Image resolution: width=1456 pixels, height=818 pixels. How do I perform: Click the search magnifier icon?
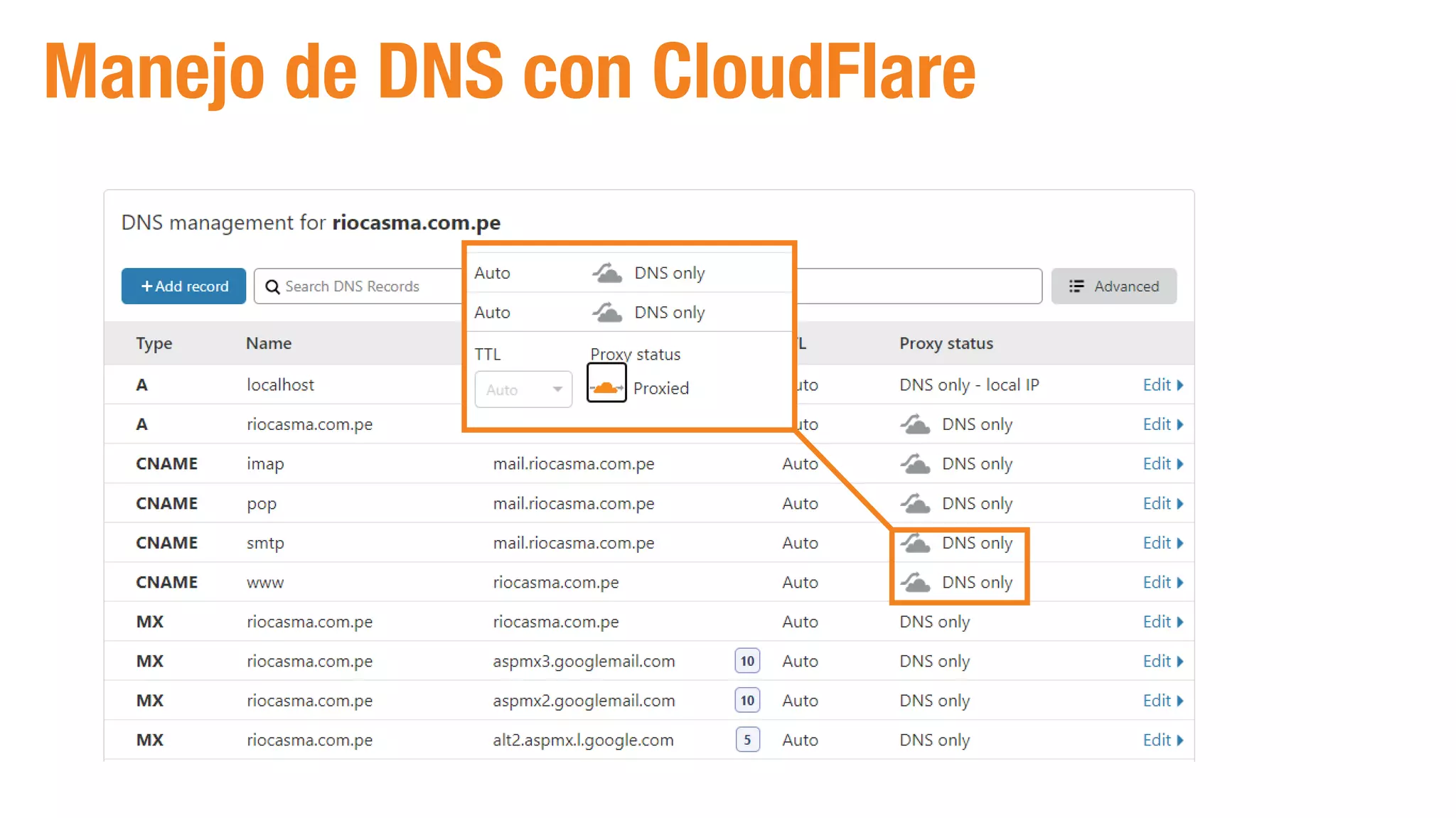point(272,286)
